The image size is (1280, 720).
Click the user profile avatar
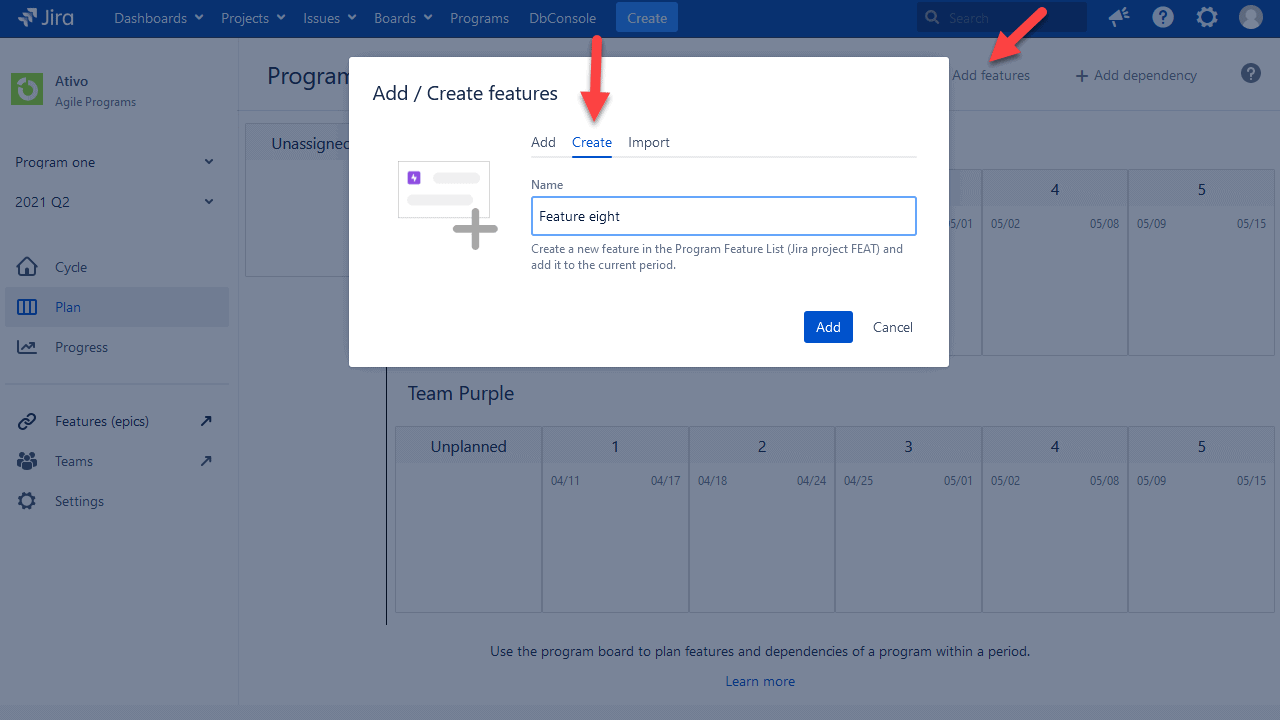click(x=1250, y=17)
